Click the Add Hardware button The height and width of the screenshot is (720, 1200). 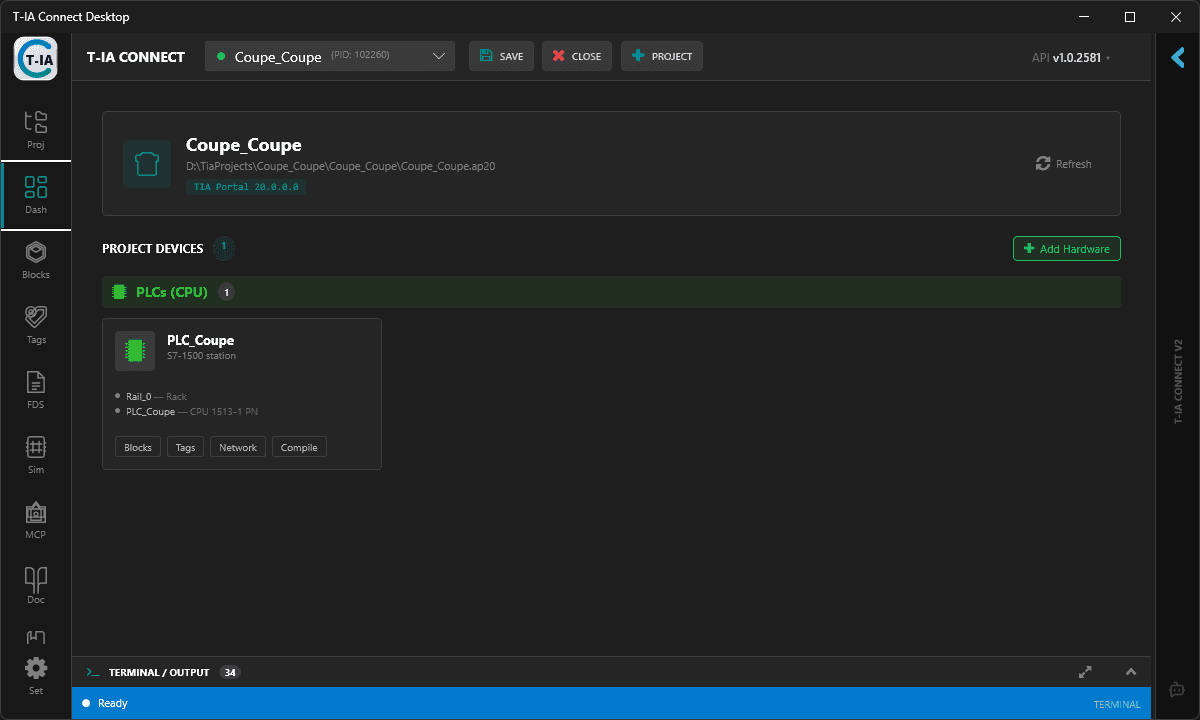click(1066, 248)
